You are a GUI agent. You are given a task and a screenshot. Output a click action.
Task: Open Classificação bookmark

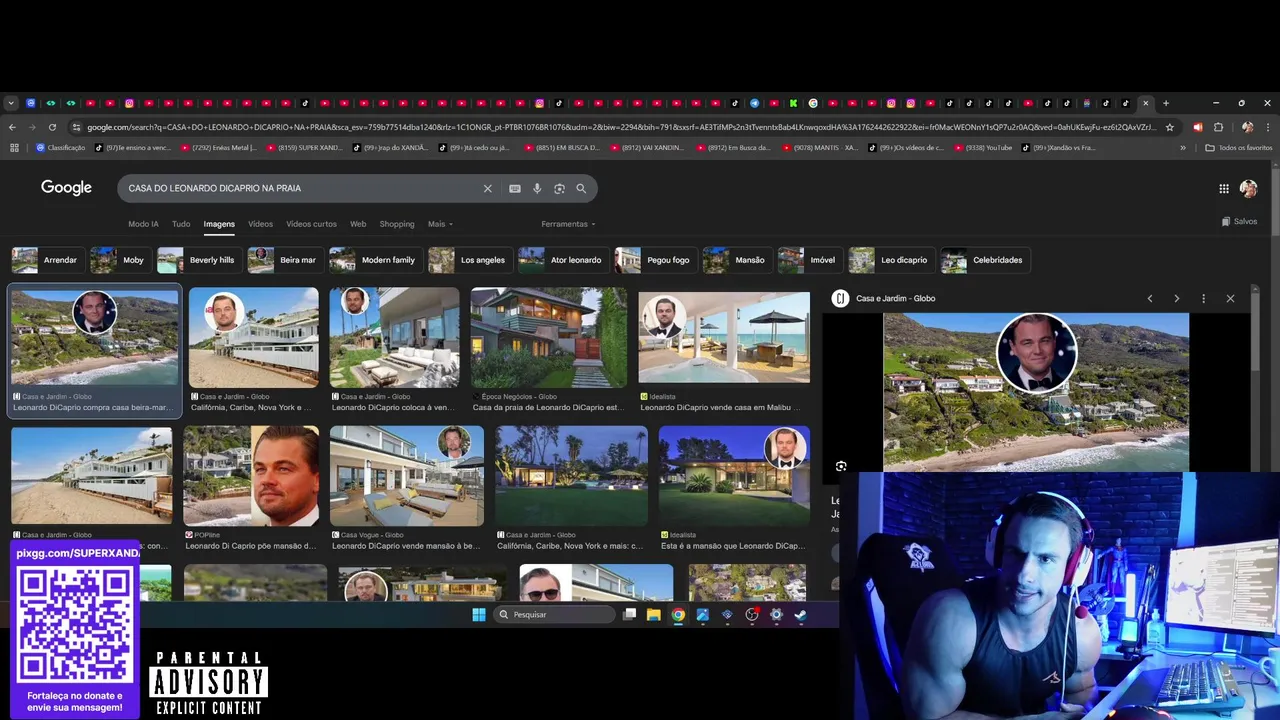point(61,148)
